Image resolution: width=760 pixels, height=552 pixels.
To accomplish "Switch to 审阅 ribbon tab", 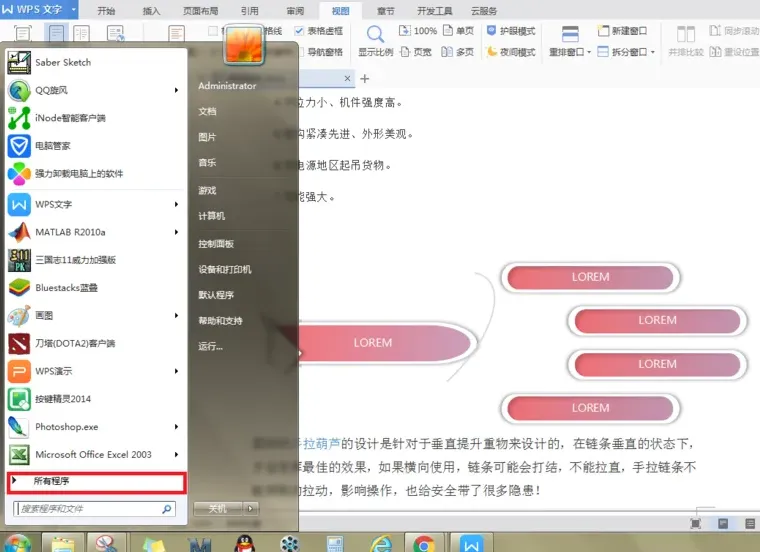I will point(295,11).
